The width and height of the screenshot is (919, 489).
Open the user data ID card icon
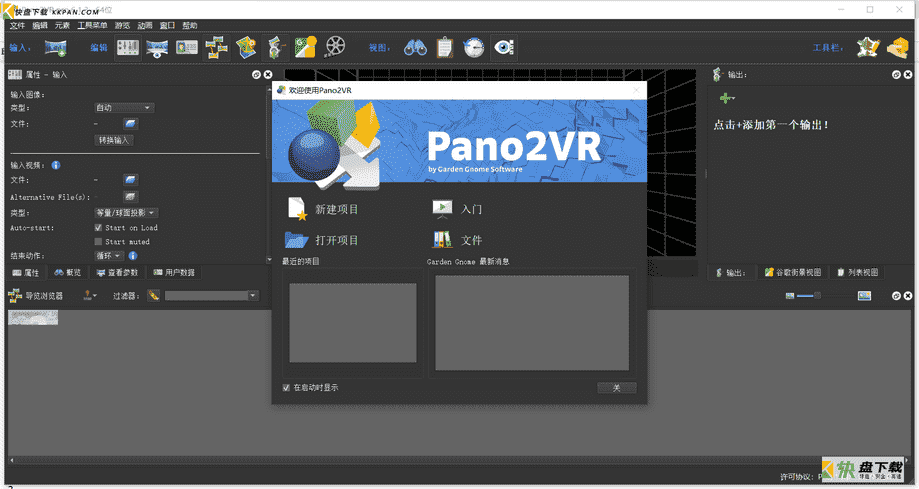(x=187, y=47)
